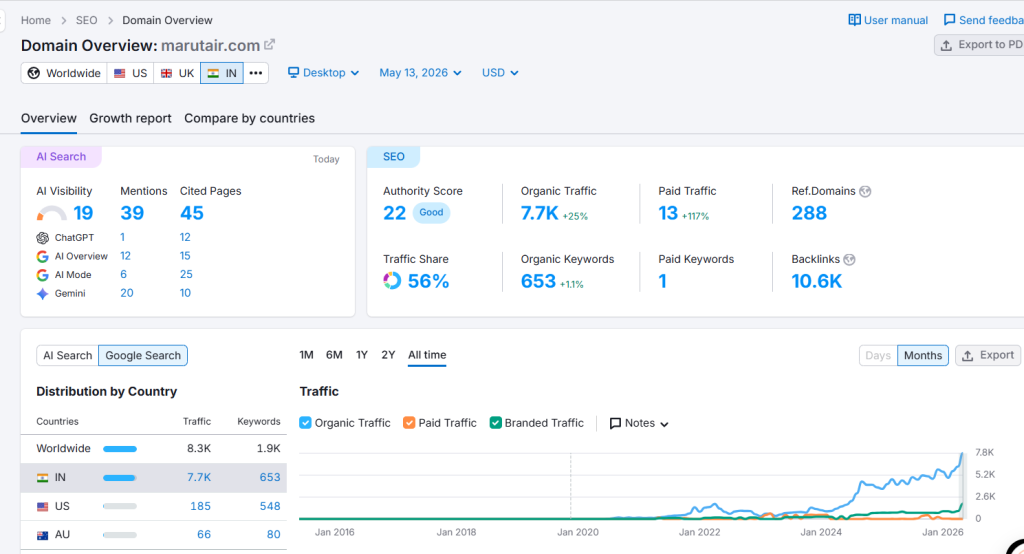Click the chart Export button
Image resolution: width=1024 pixels, height=554 pixels.
point(987,355)
